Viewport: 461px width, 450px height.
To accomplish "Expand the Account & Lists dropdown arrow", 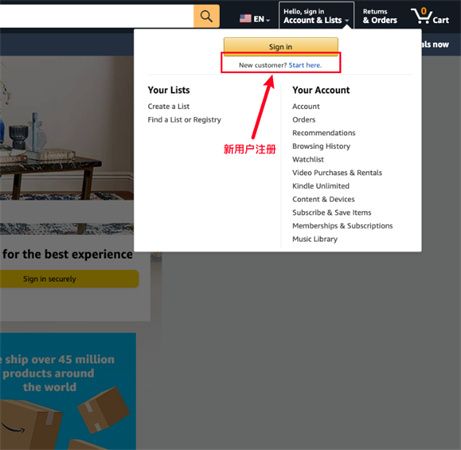I will click(x=347, y=21).
